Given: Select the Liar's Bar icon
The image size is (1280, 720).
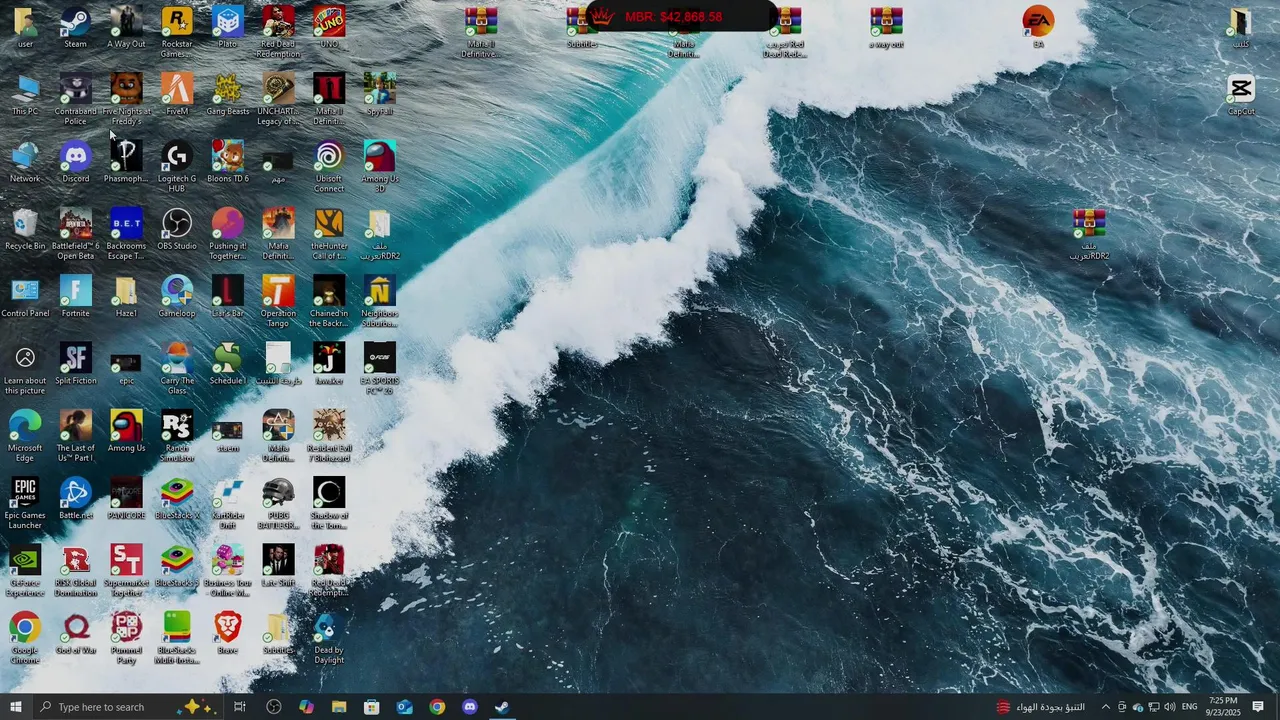Looking at the screenshot, I should pos(228,297).
